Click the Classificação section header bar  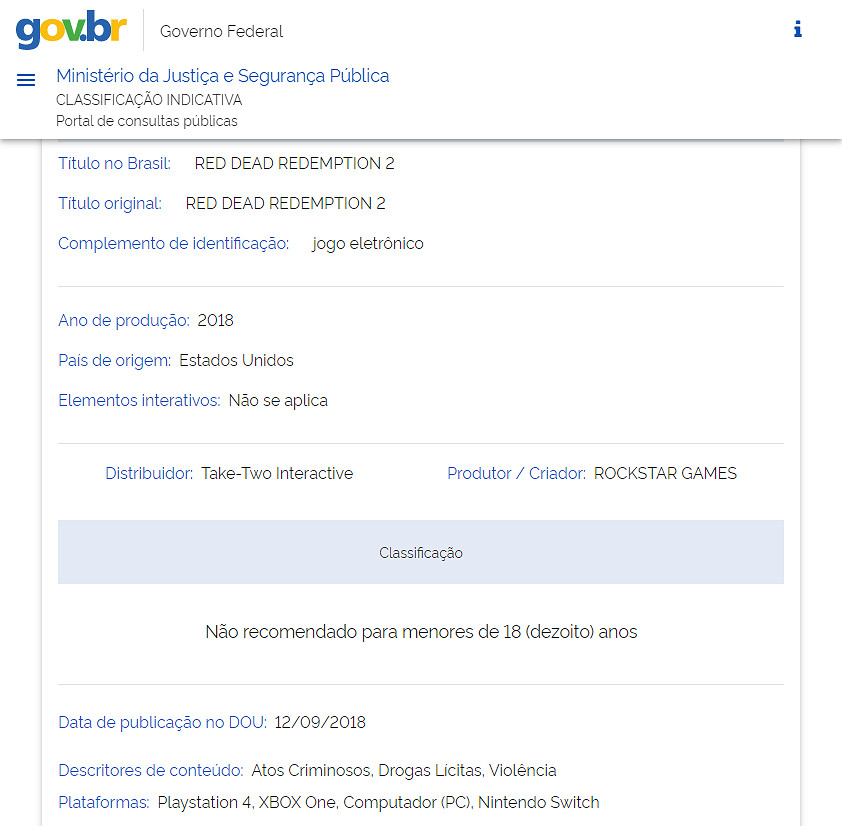[x=420, y=552]
